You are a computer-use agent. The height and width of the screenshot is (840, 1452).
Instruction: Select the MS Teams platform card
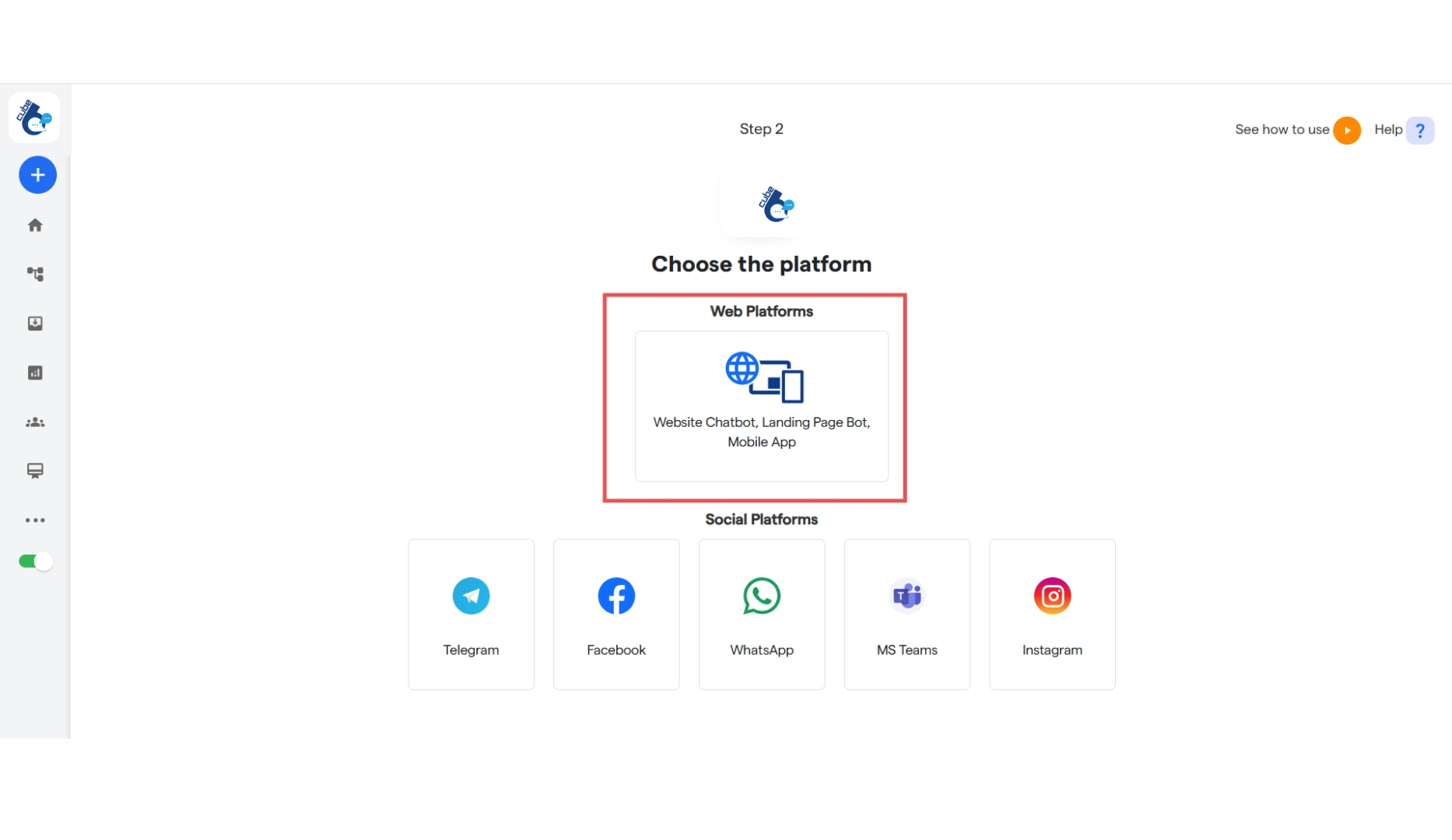[x=907, y=614]
